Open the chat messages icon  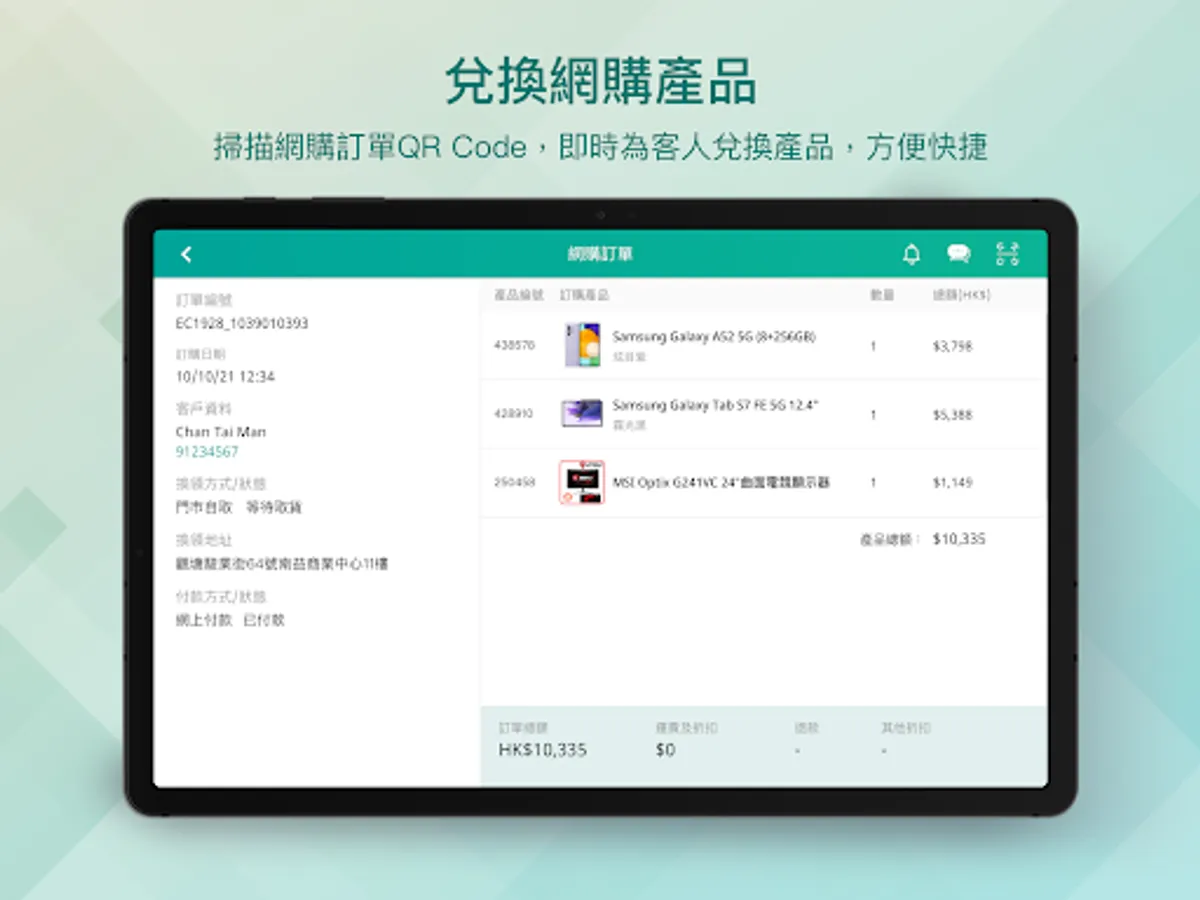(x=958, y=254)
